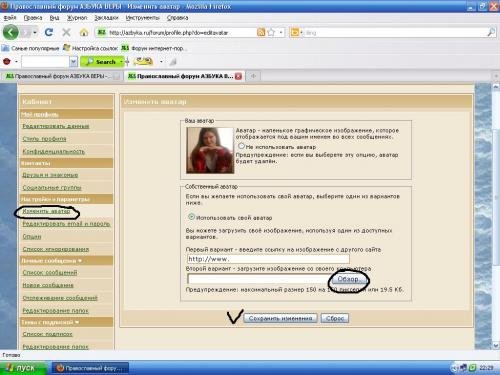The image size is (500, 375).
Task: Click the green tray icon beside the clock
Action: (472, 368)
